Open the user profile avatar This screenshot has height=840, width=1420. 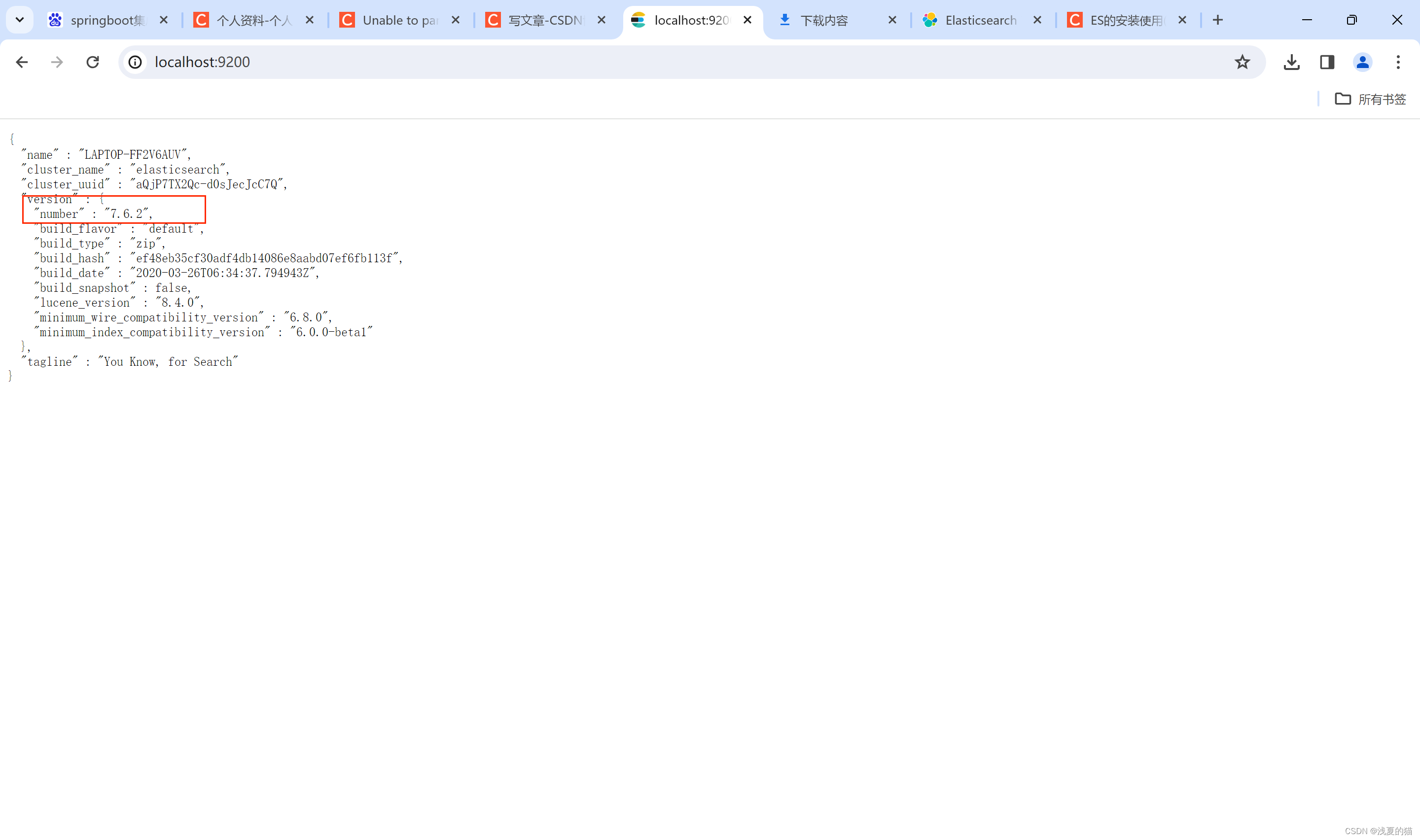point(1362,62)
